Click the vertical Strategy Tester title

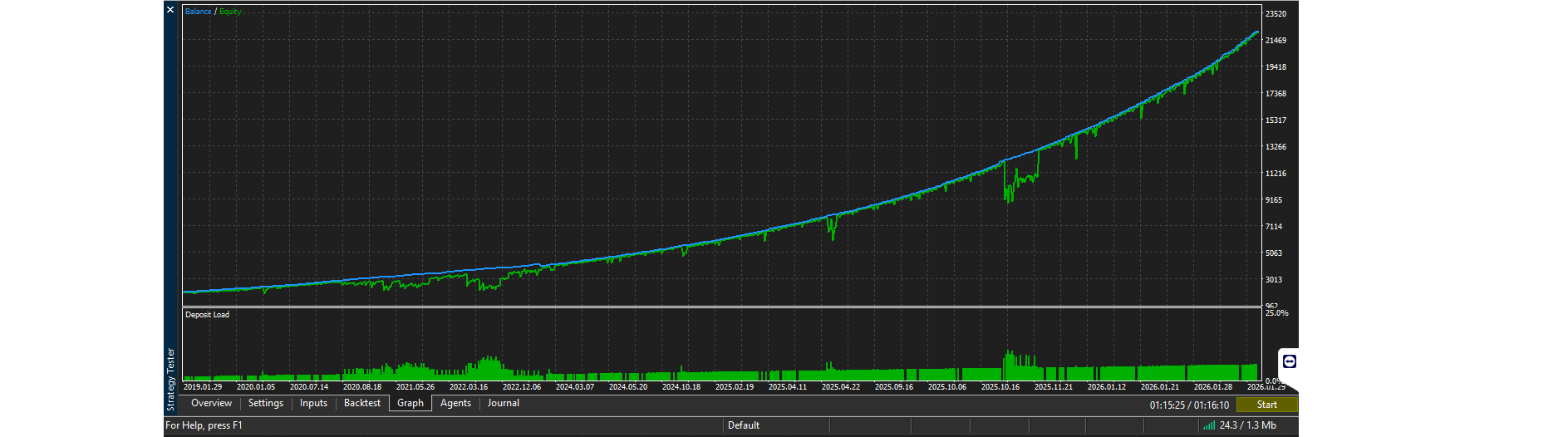point(171,379)
